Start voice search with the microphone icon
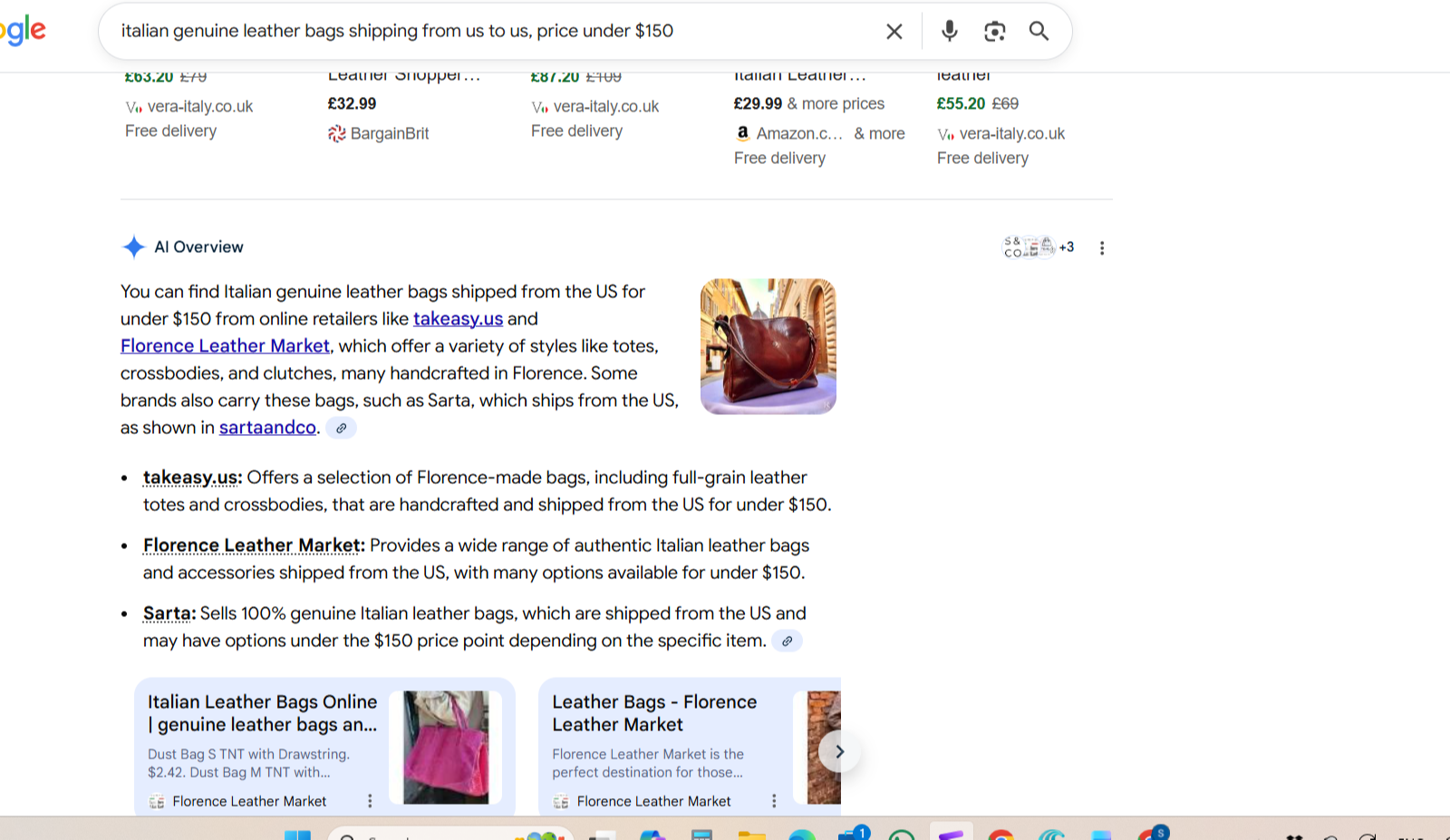This screenshot has width=1450, height=840. coord(949,32)
